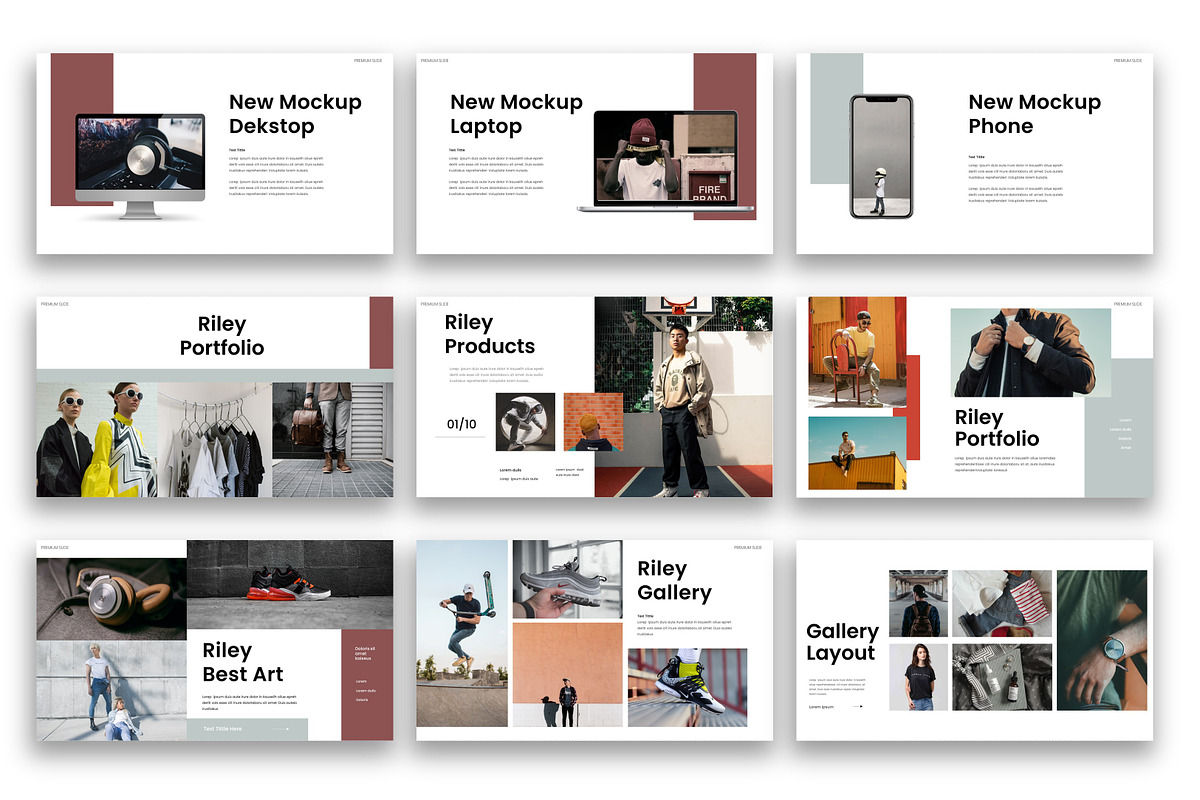Click the man sitting on red chair photo

pyautogui.click(x=857, y=351)
